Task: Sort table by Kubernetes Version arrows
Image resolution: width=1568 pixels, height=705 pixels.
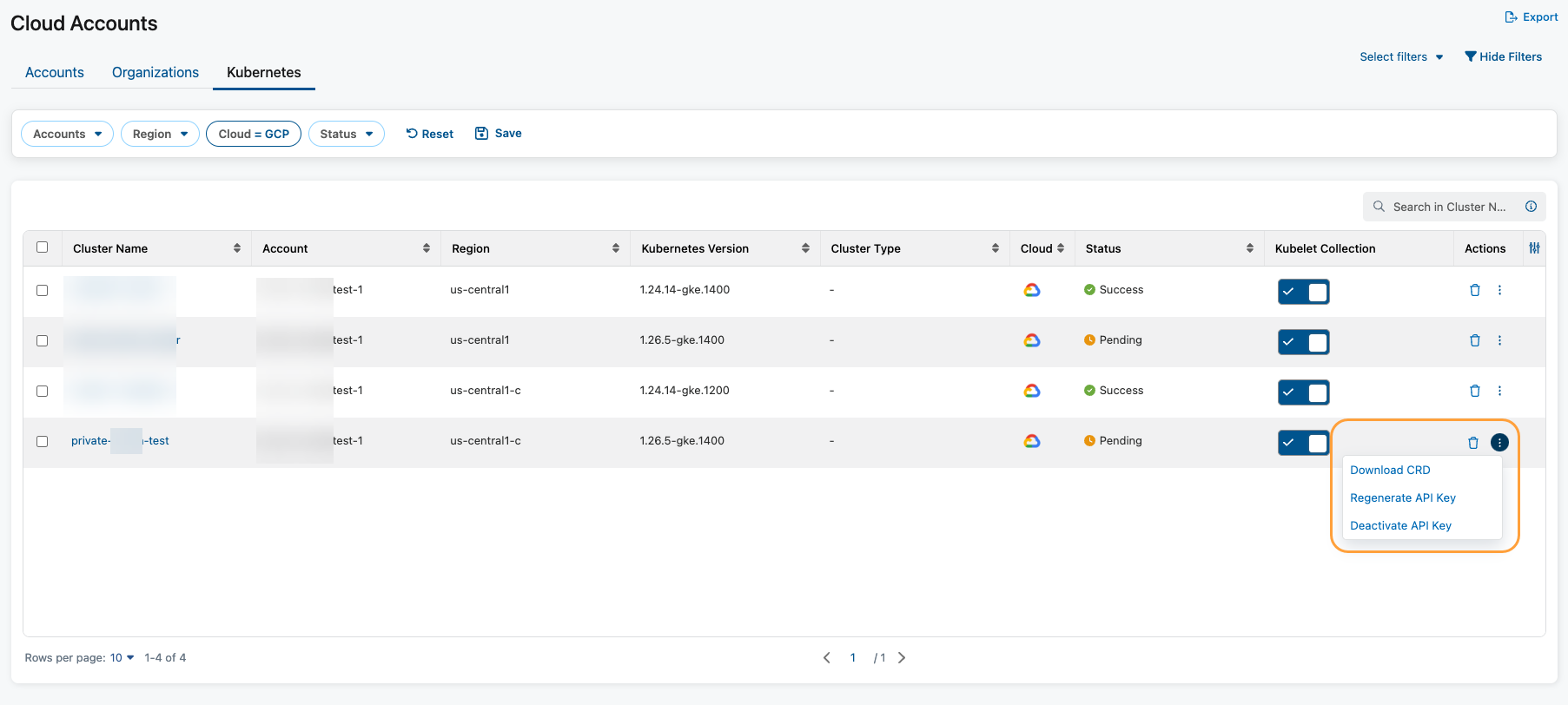Action: pos(805,248)
